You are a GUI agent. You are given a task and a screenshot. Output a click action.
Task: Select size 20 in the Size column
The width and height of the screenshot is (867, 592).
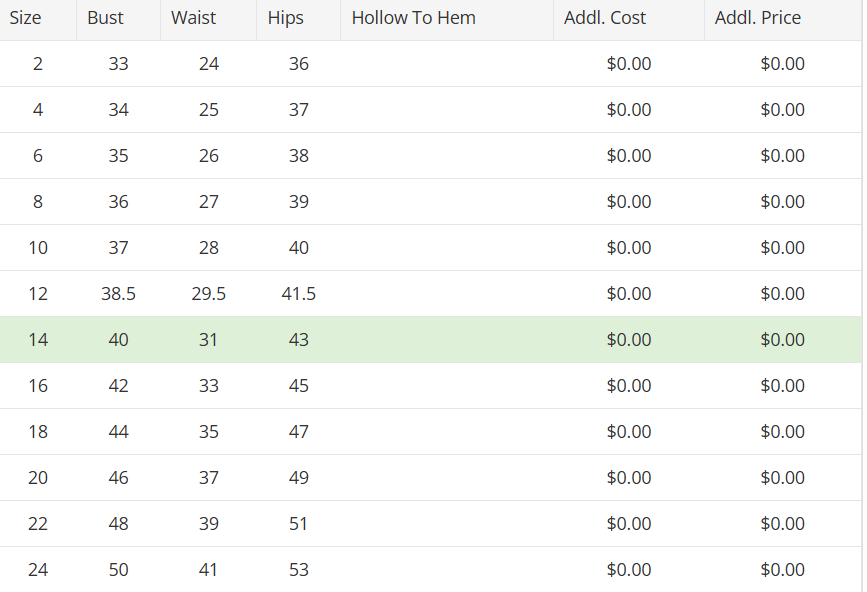click(38, 478)
